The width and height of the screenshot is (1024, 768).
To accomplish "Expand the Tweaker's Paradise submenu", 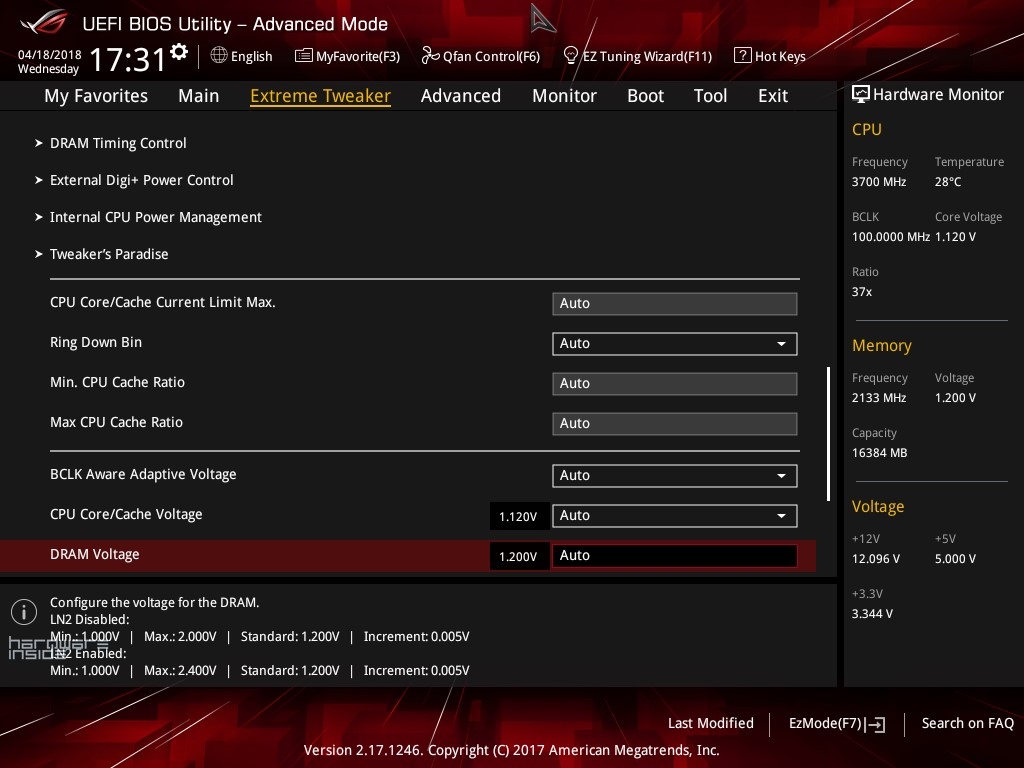I will (x=109, y=254).
